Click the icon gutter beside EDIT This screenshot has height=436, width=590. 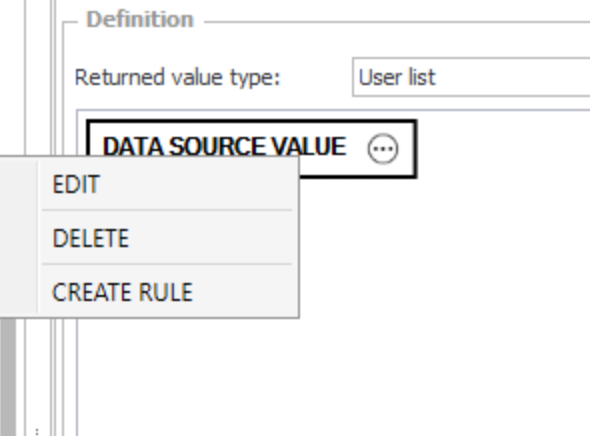point(19,184)
